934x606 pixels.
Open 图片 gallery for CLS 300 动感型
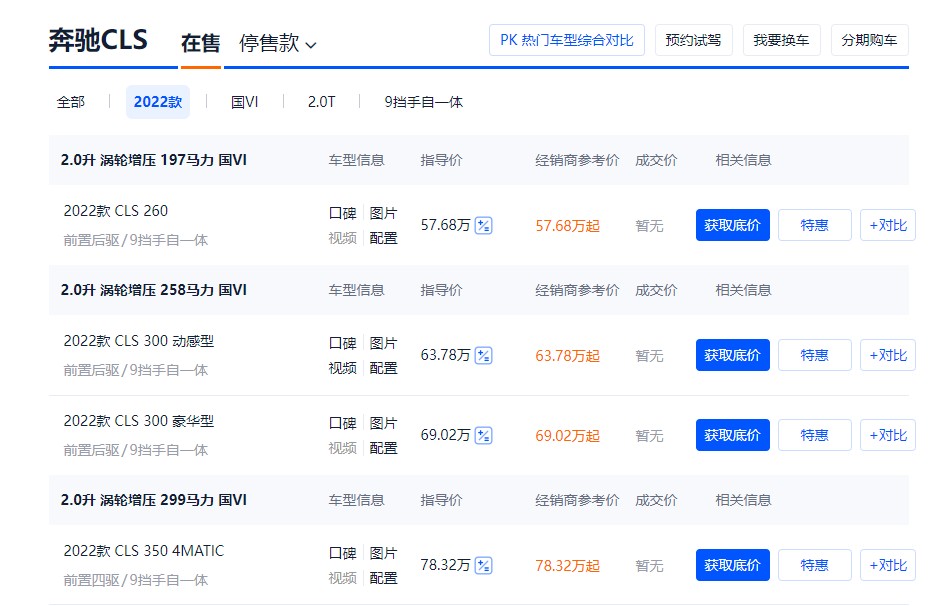383,343
